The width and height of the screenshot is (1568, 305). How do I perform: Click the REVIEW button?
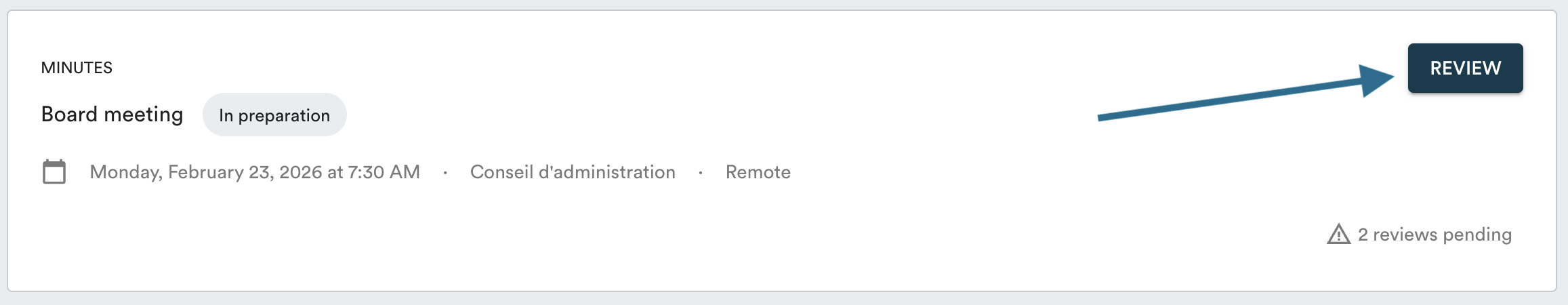tap(1465, 68)
